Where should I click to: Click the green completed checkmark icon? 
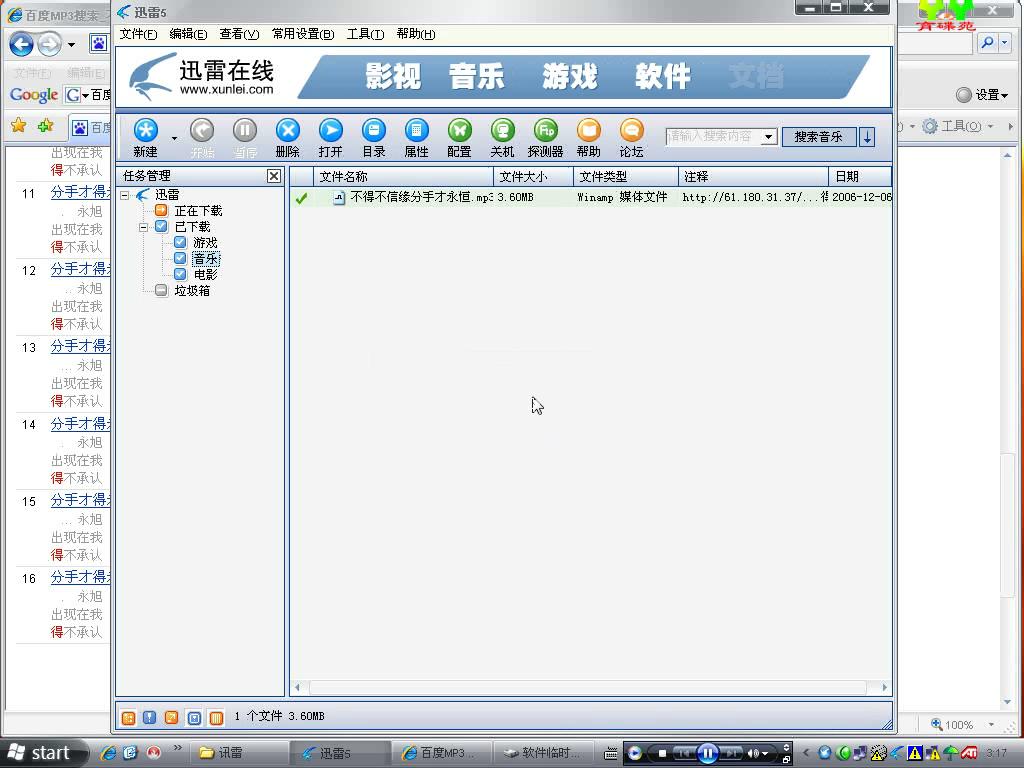coord(301,198)
